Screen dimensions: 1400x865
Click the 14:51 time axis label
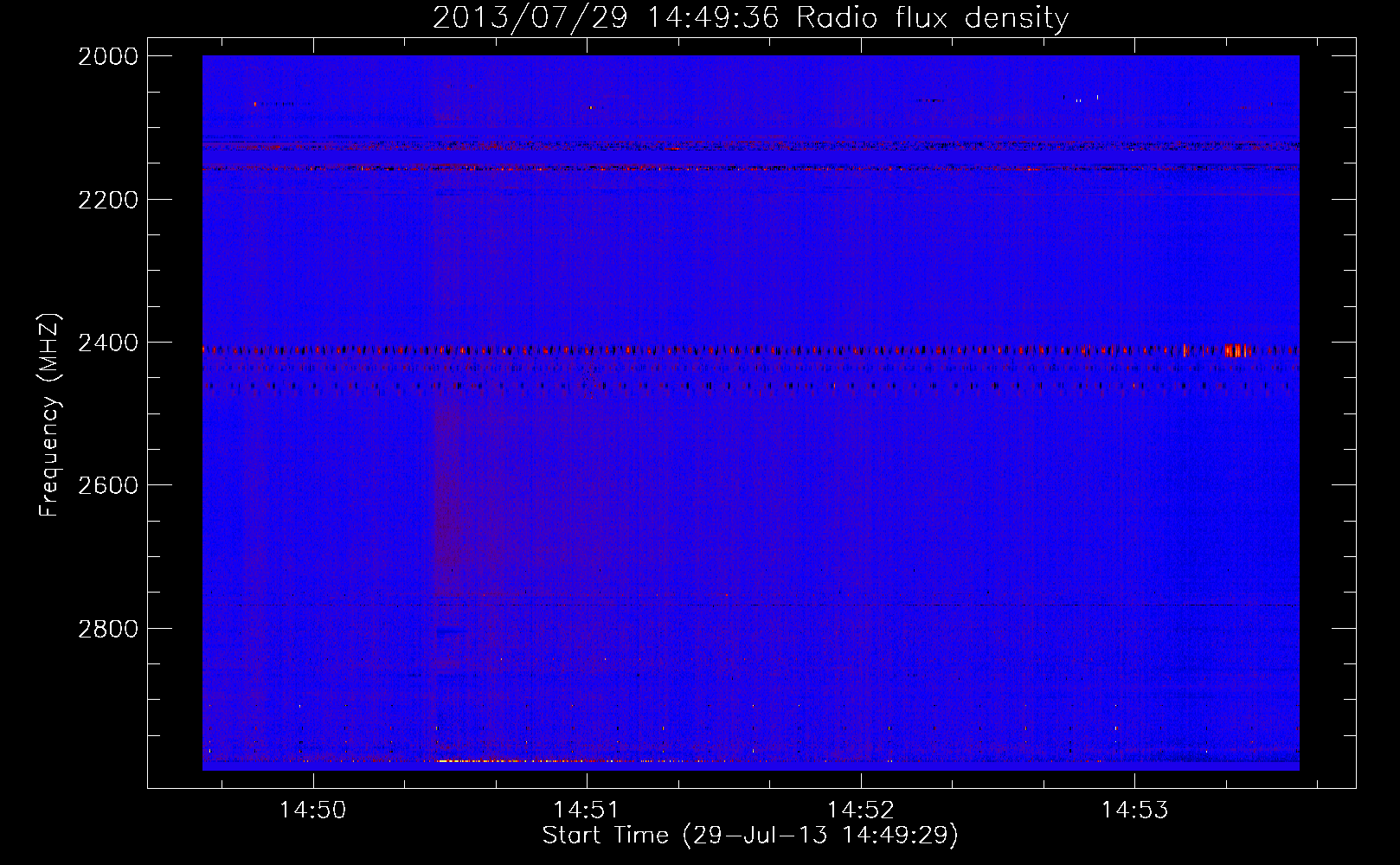587,810
